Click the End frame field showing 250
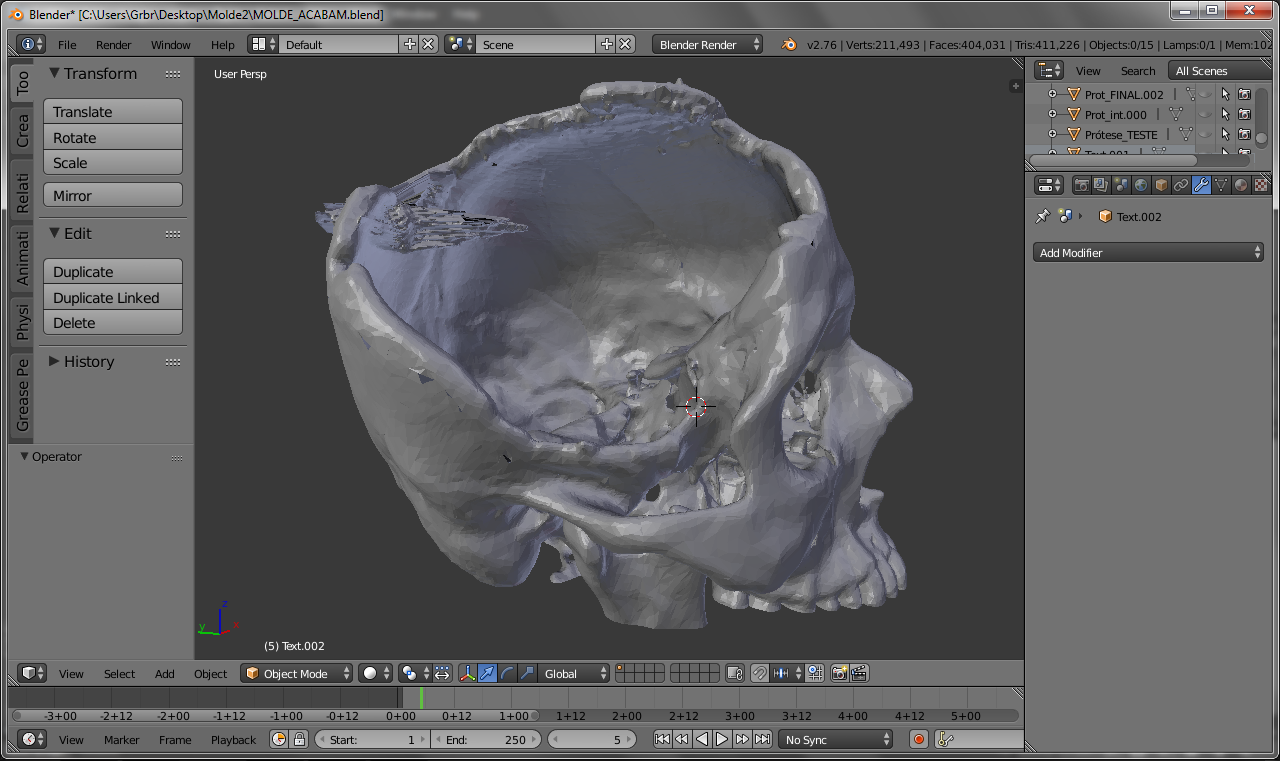 tap(487, 740)
